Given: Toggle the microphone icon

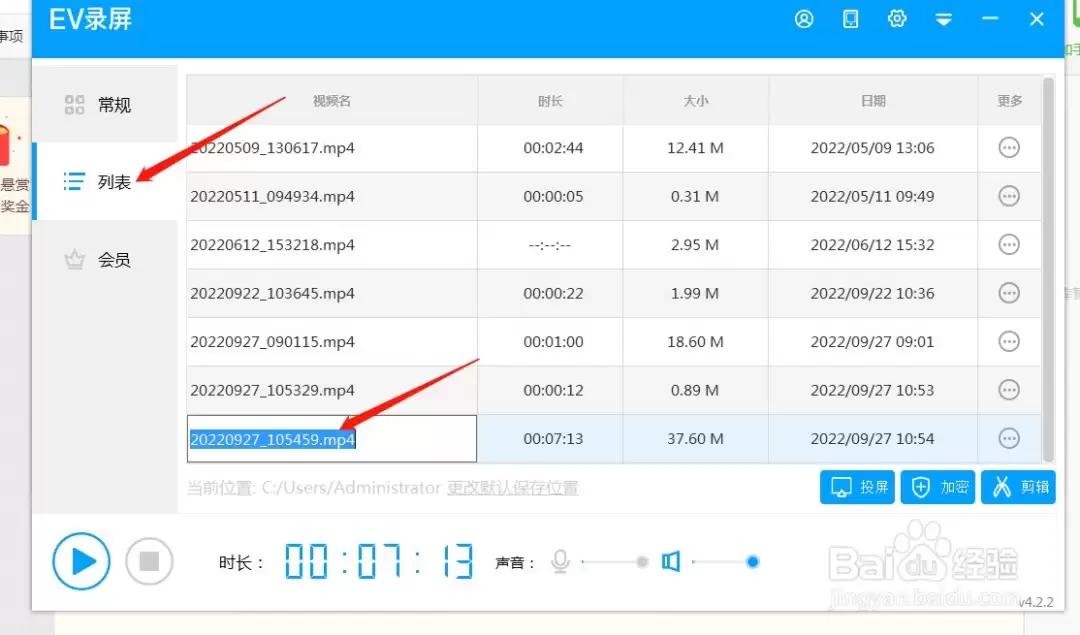Looking at the screenshot, I should click(561, 562).
